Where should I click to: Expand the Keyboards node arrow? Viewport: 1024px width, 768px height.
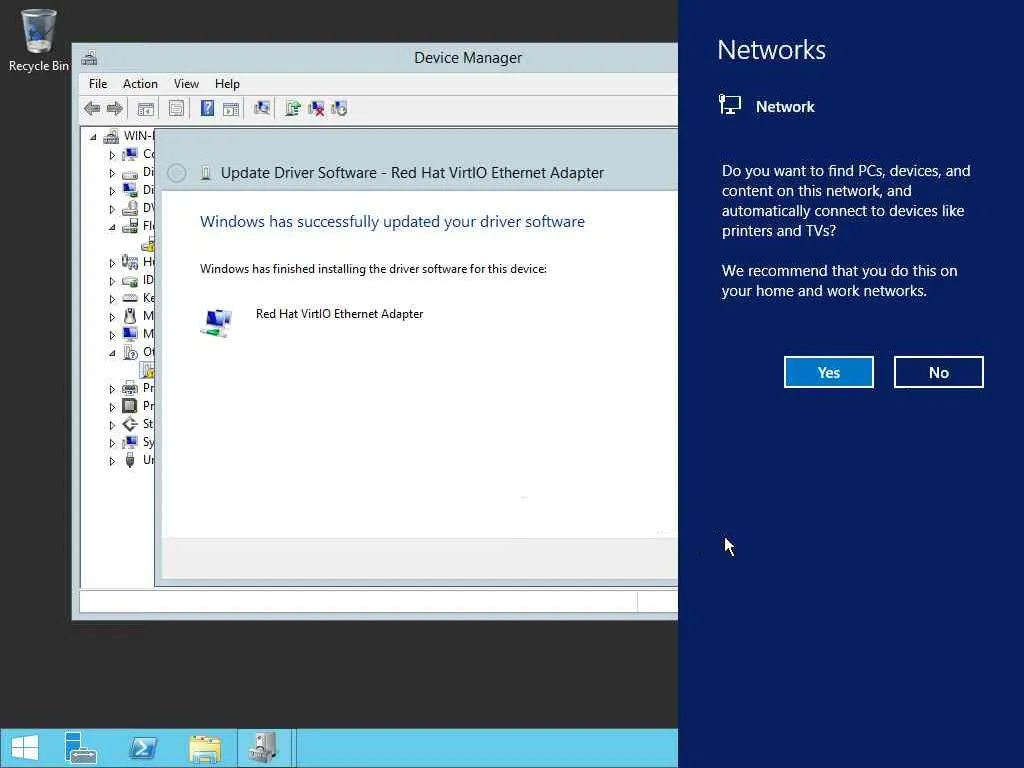112,299
